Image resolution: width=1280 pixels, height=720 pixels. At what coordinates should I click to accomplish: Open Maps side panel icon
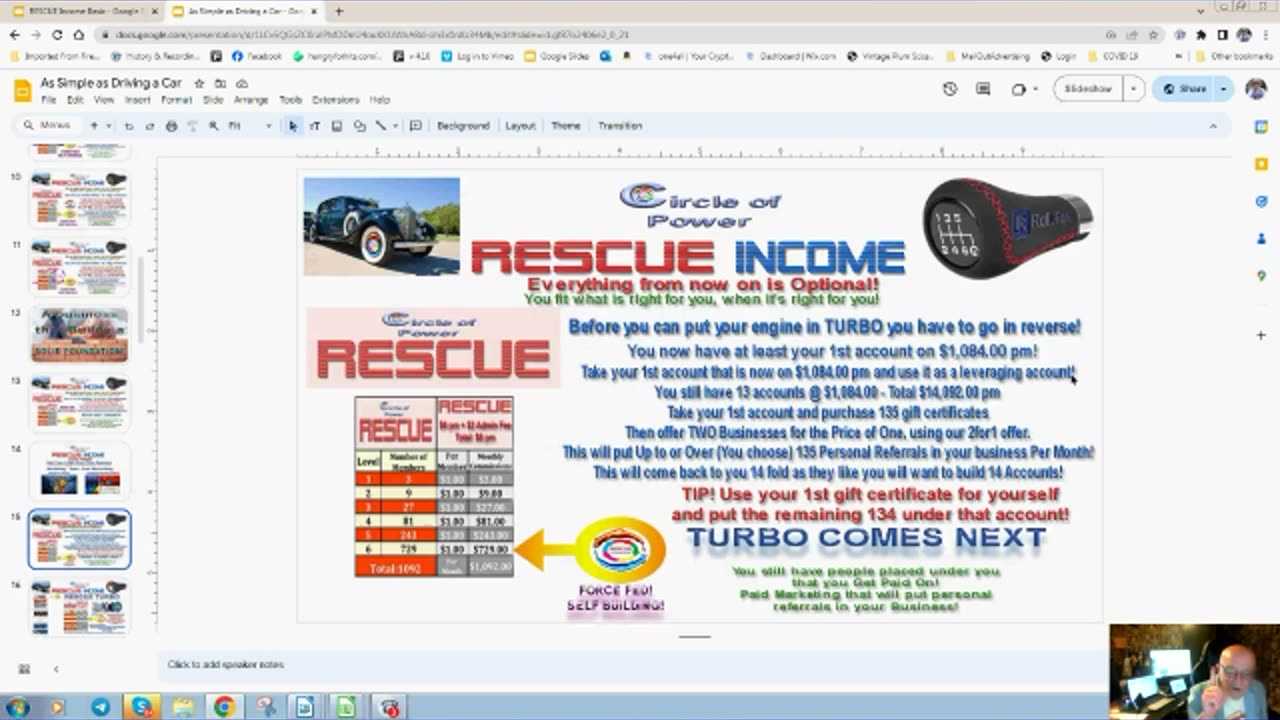(1262, 276)
